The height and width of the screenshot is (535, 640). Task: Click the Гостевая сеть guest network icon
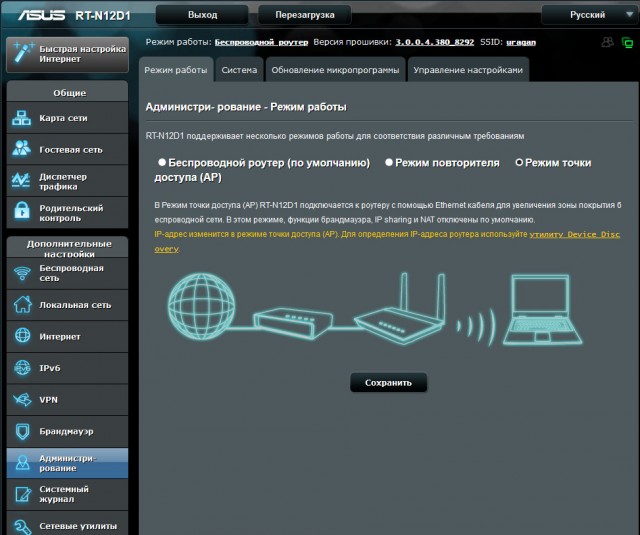pos(21,149)
